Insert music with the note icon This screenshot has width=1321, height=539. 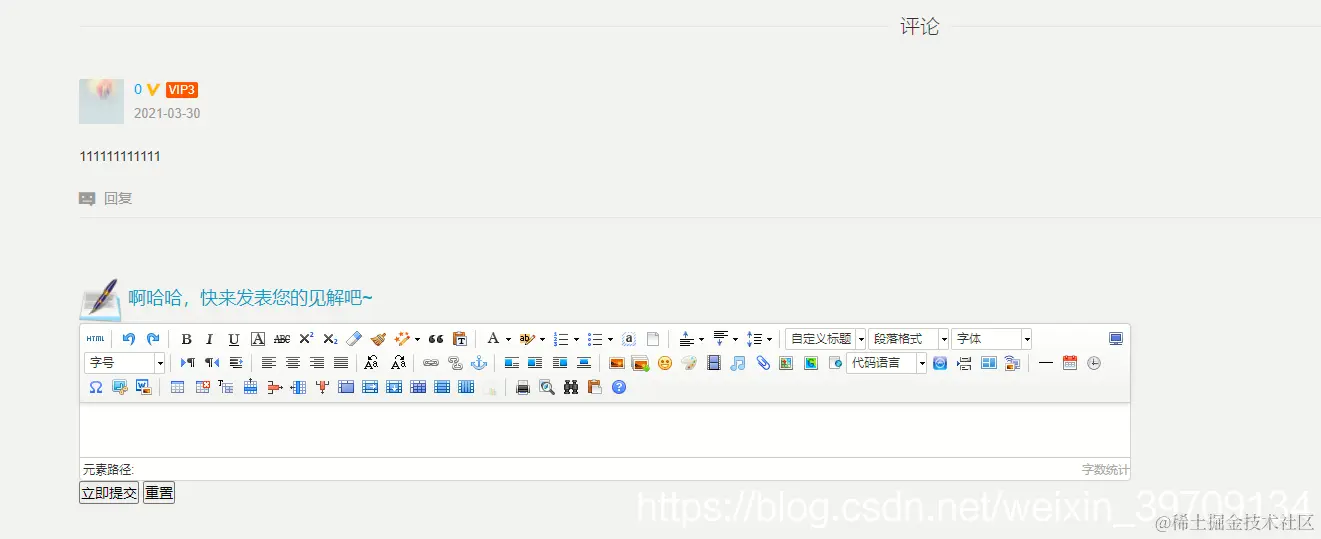coord(738,363)
